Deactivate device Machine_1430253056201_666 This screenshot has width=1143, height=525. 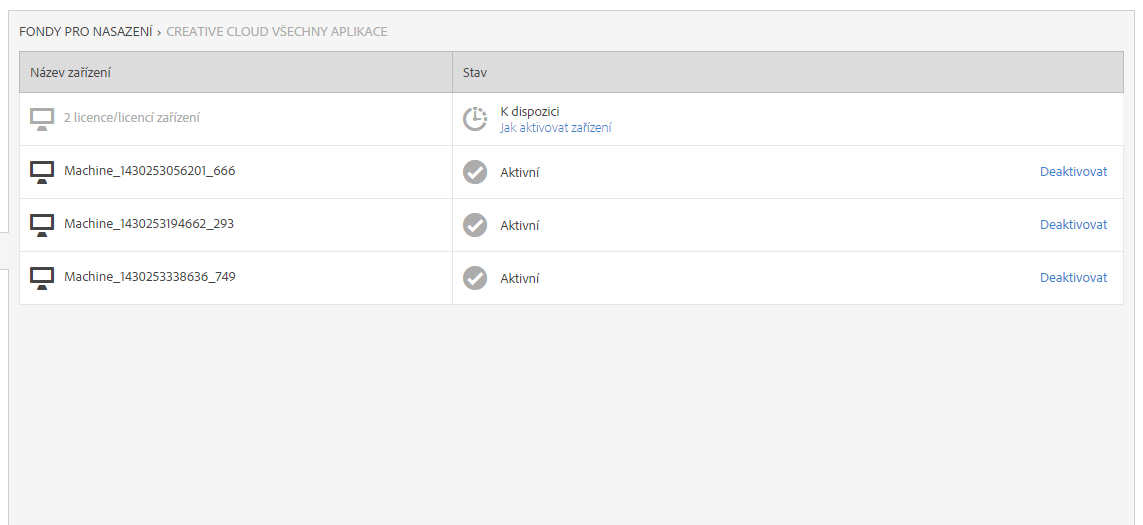coord(1073,172)
